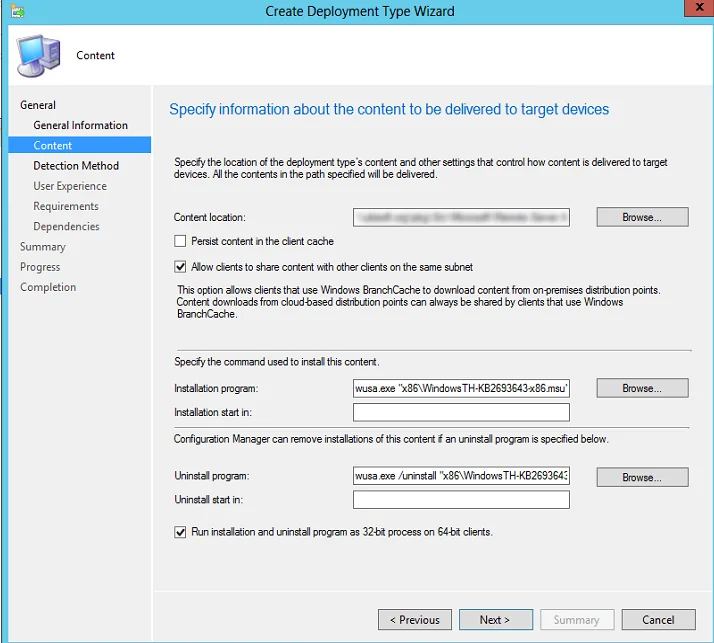Click the 'Configuration Manager can remove installations' text
The image size is (714, 643).
tap(391, 439)
